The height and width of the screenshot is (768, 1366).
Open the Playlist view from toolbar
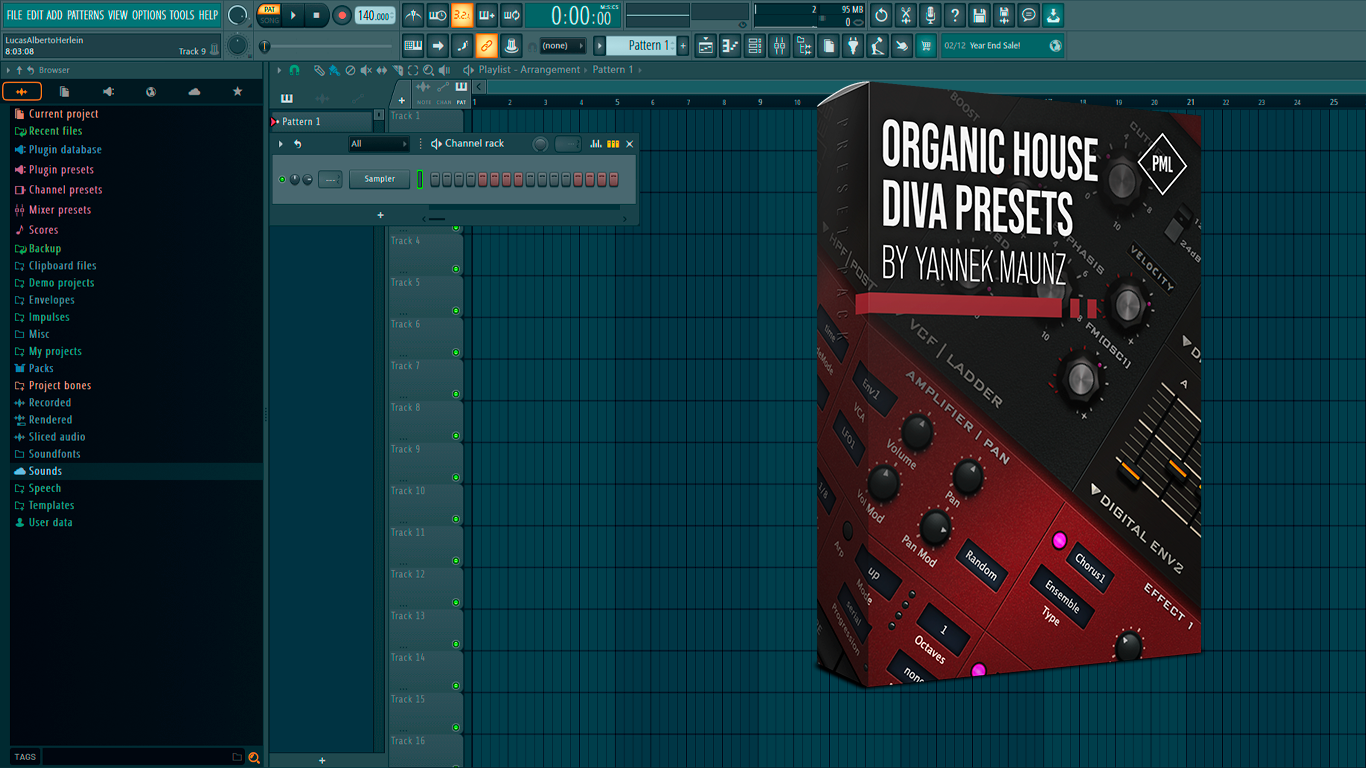click(x=706, y=45)
